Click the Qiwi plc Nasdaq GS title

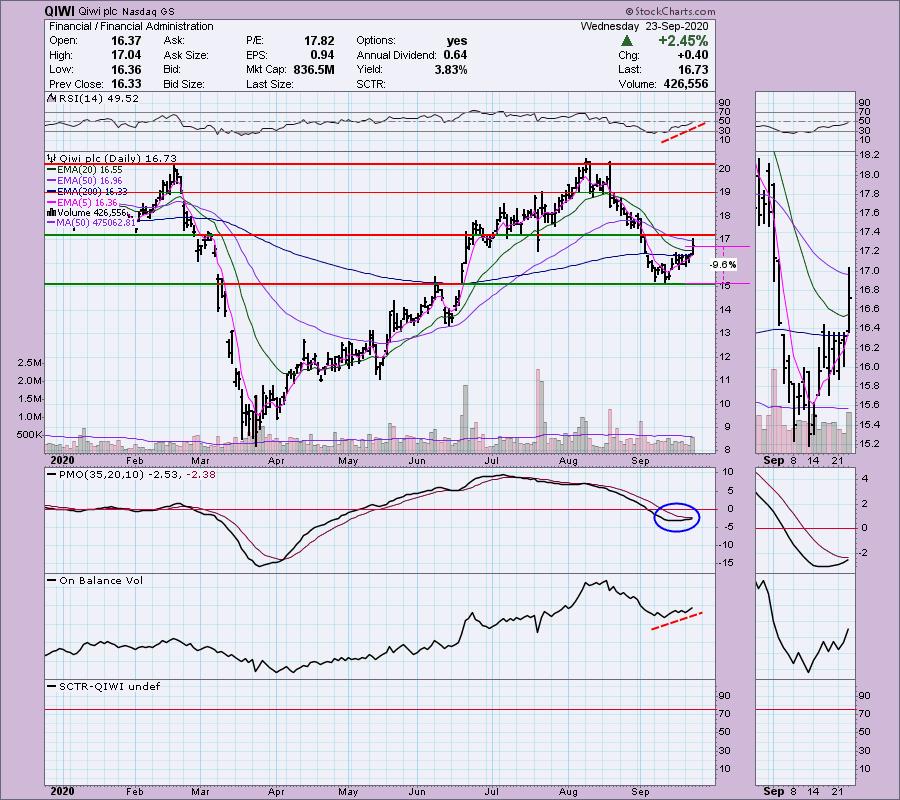coord(126,11)
